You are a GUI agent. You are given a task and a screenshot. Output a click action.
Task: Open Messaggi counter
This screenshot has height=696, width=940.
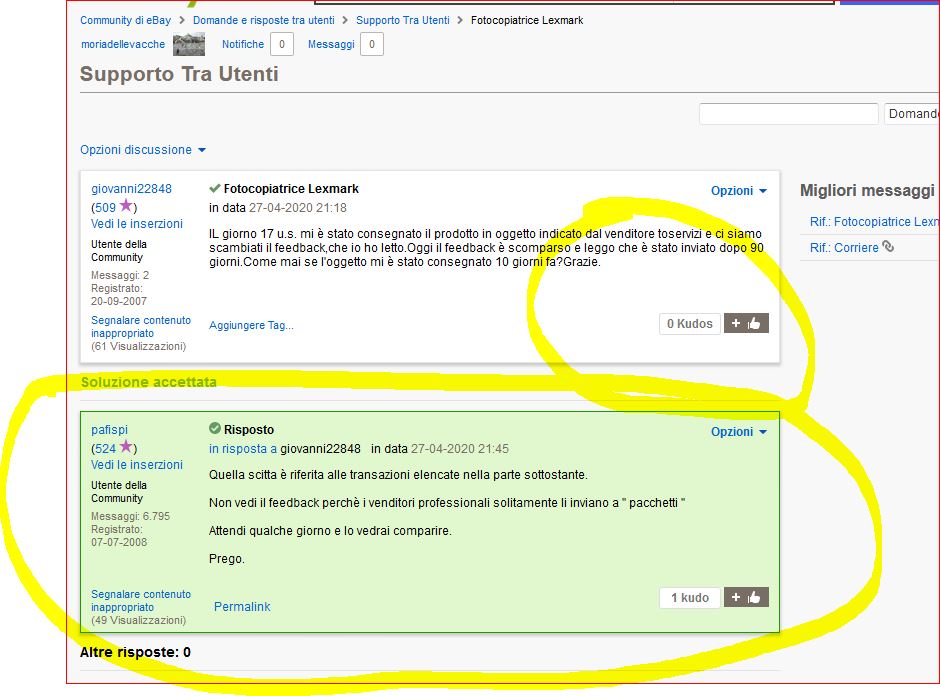[x=371, y=44]
